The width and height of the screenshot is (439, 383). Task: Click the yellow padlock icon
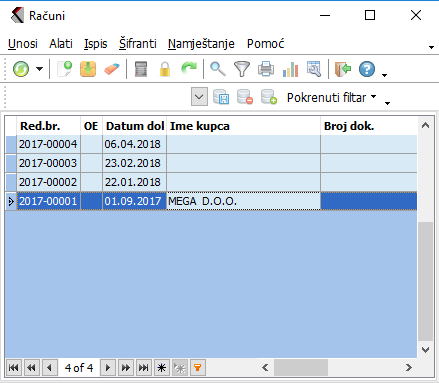[165, 69]
